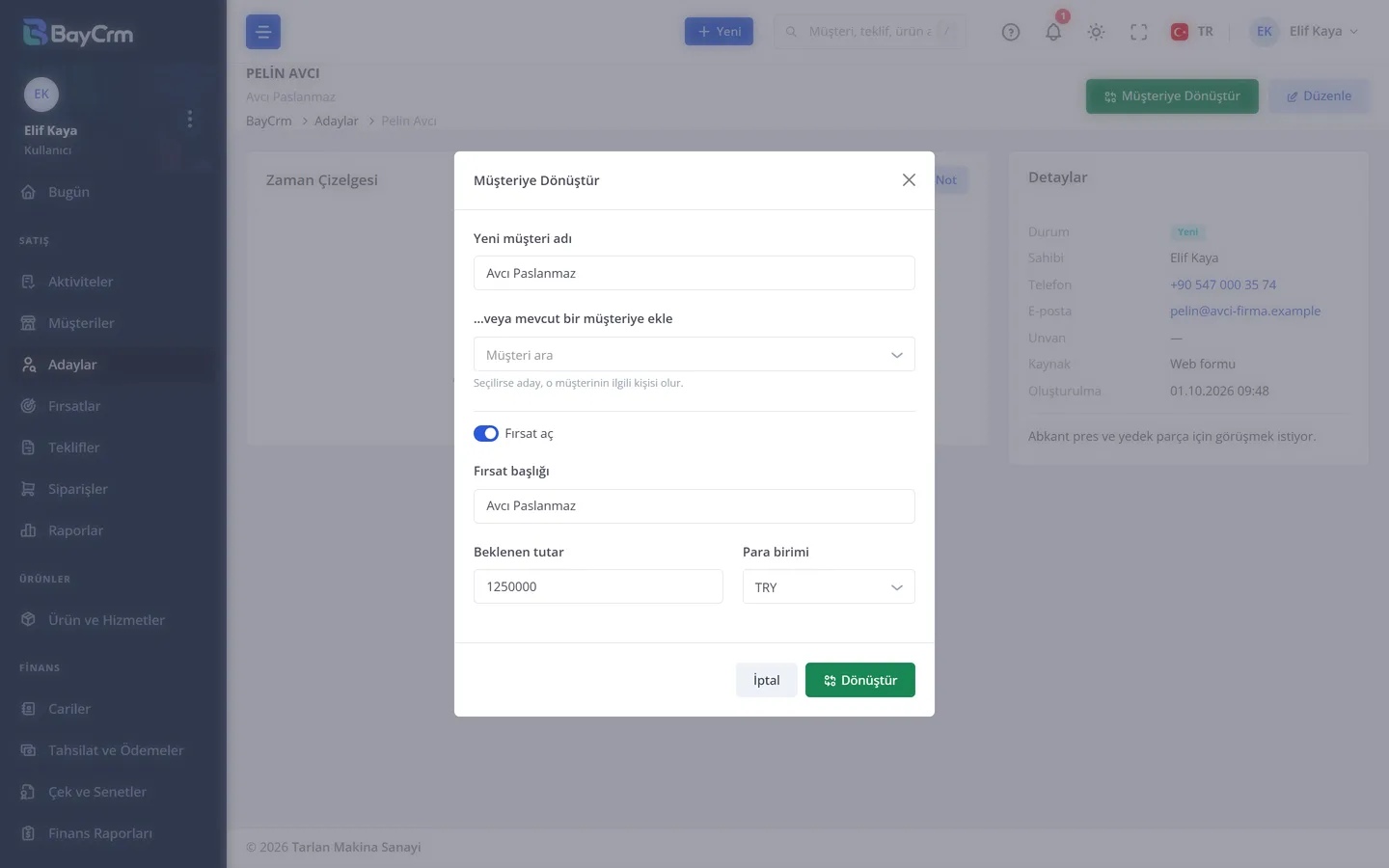
Task: Click the Not button in timeline
Action: (950, 180)
